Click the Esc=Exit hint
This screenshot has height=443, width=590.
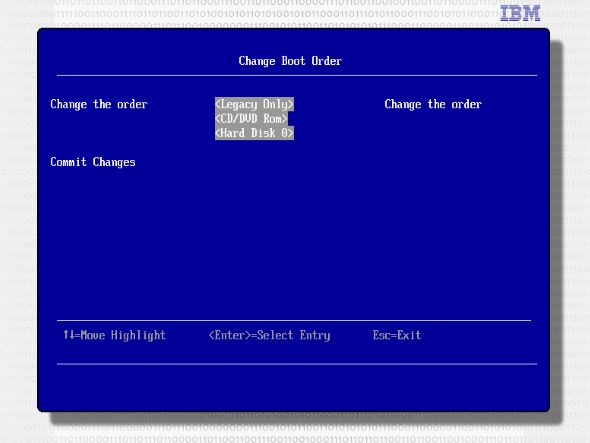(397, 335)
